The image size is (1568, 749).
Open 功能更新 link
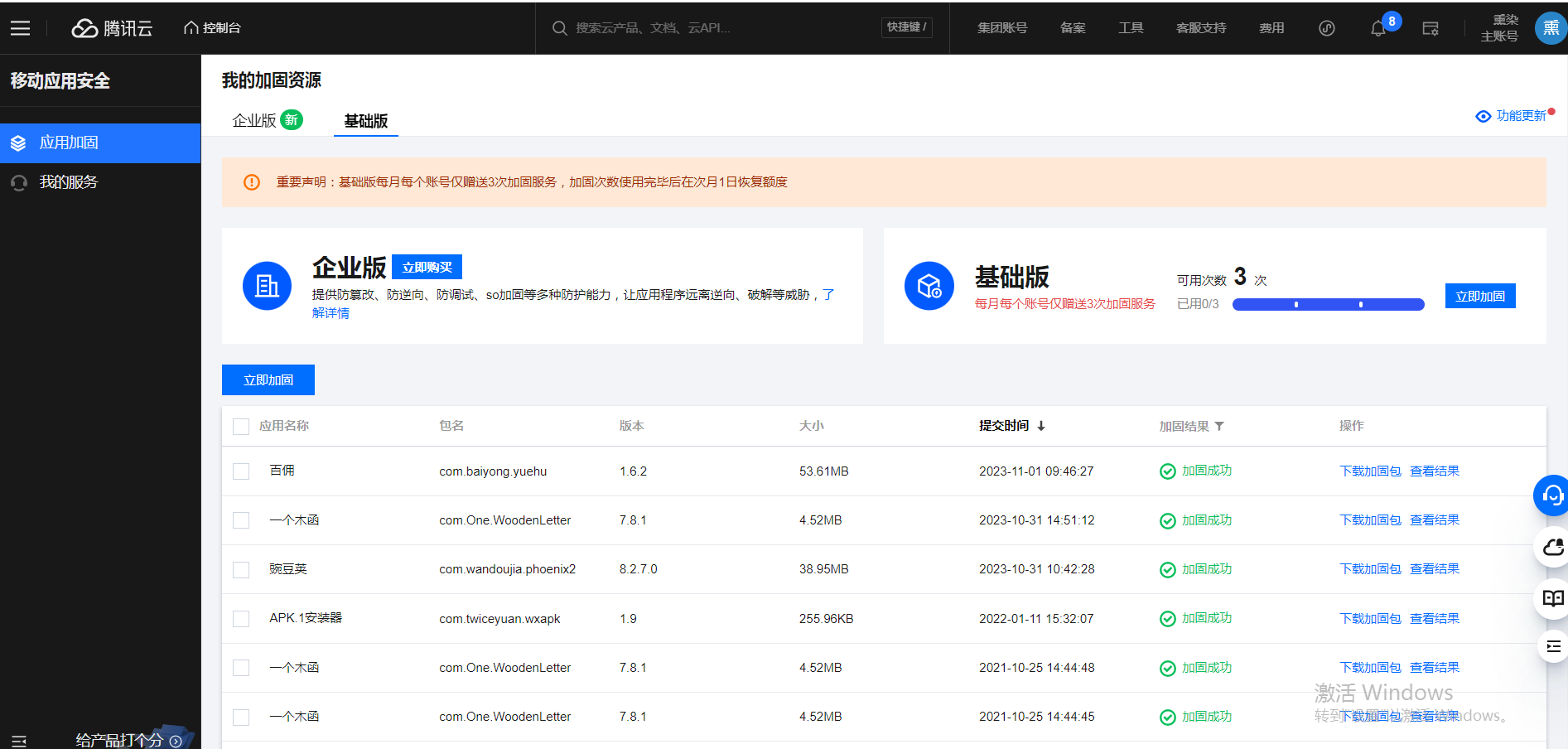(x=1522, y=116)
